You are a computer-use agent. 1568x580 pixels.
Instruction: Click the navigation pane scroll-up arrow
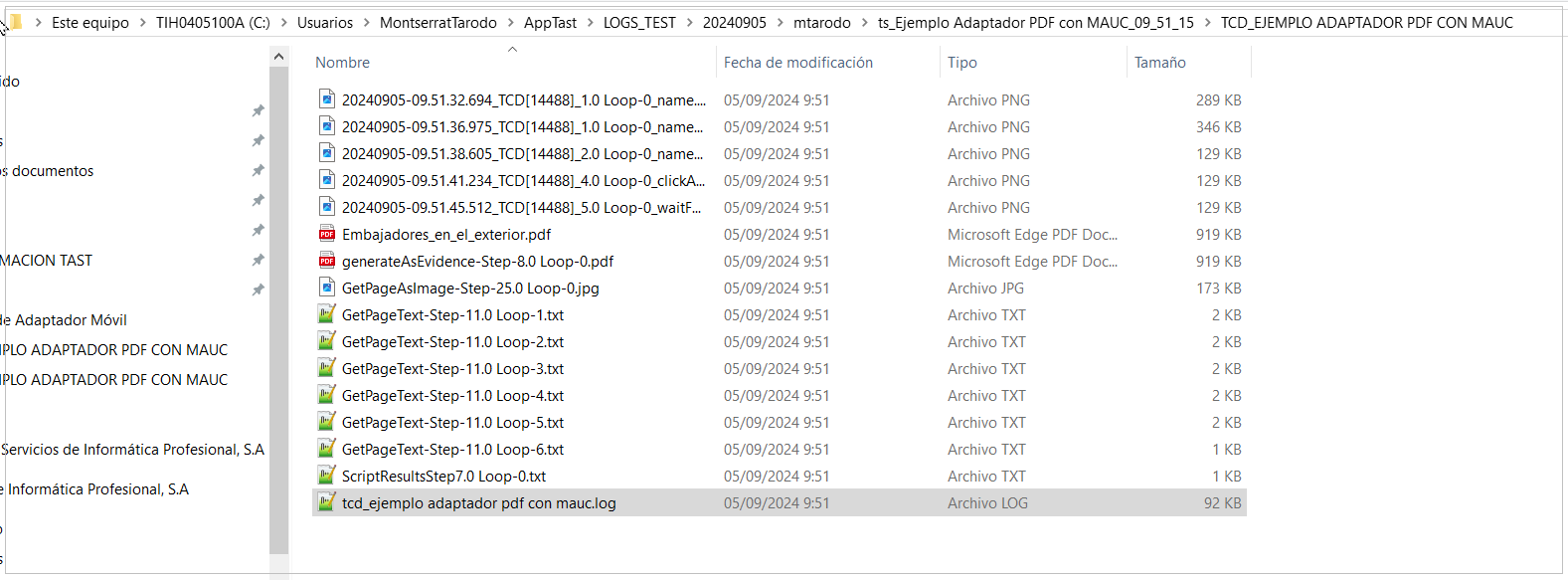click(x=279, y=58)
